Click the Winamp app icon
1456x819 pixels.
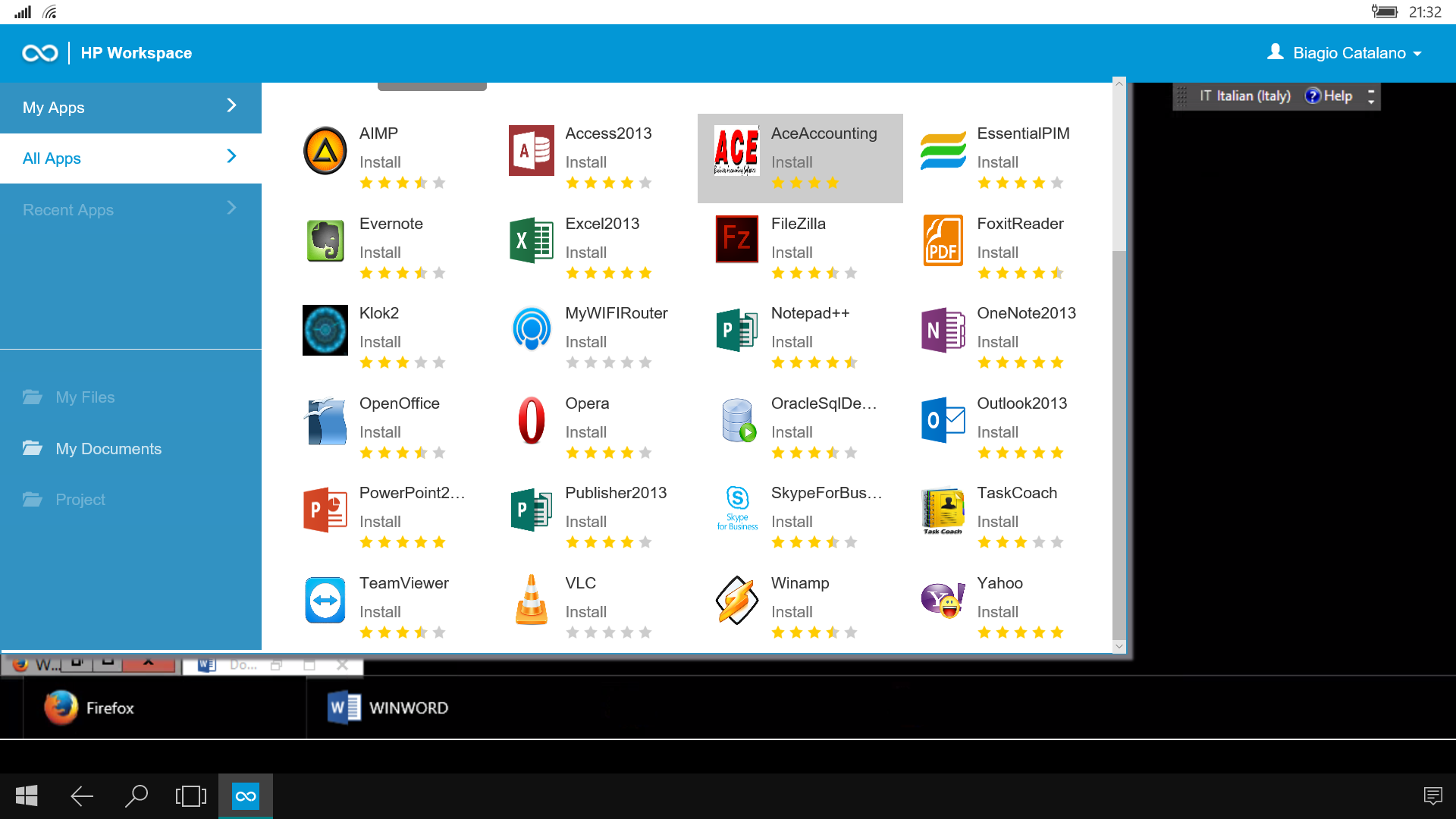point(736,598)
